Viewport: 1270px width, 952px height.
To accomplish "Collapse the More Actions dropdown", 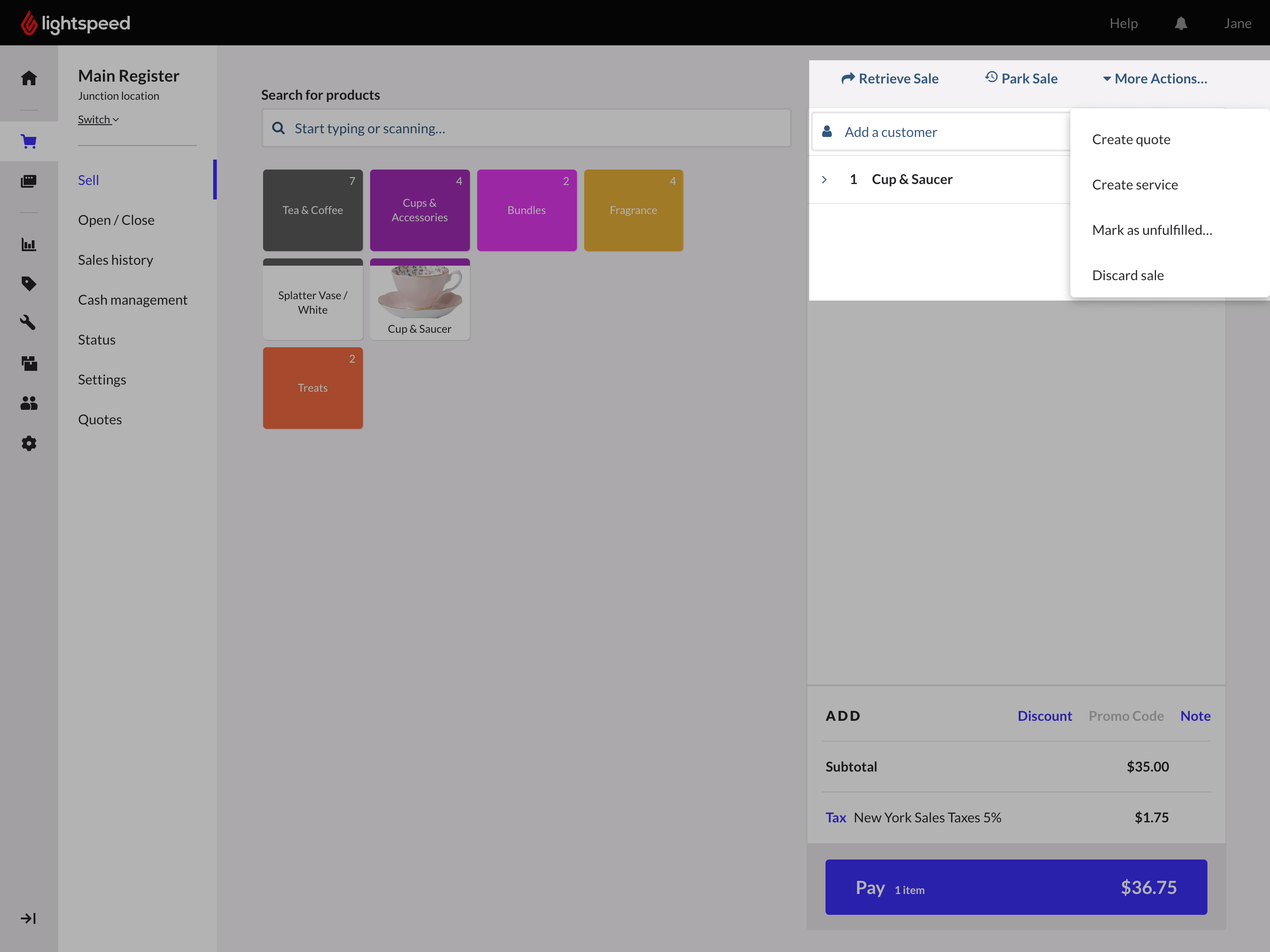I will click(1155, 78).
